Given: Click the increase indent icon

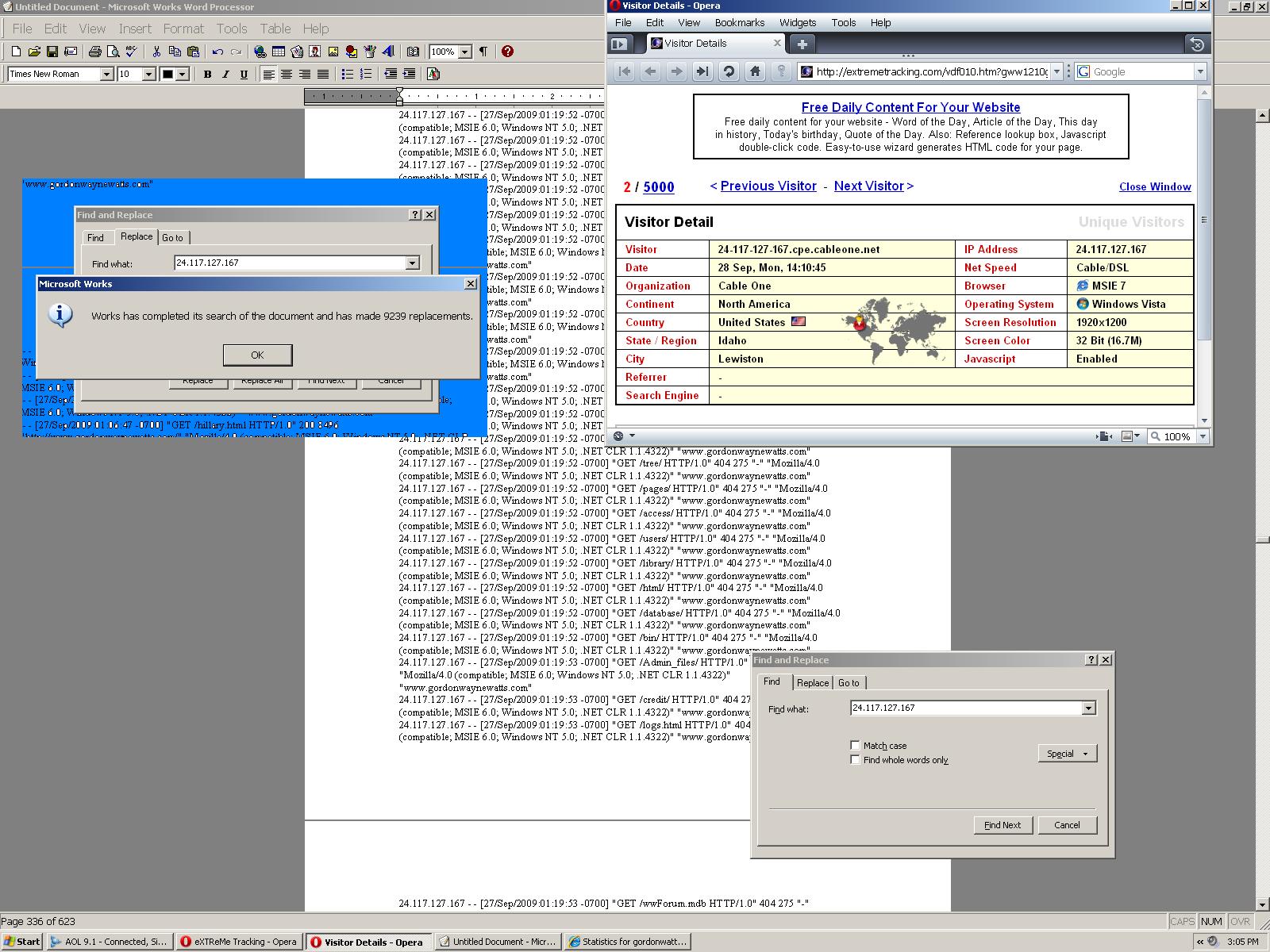Looking at the screenshot, I should 408,74.
